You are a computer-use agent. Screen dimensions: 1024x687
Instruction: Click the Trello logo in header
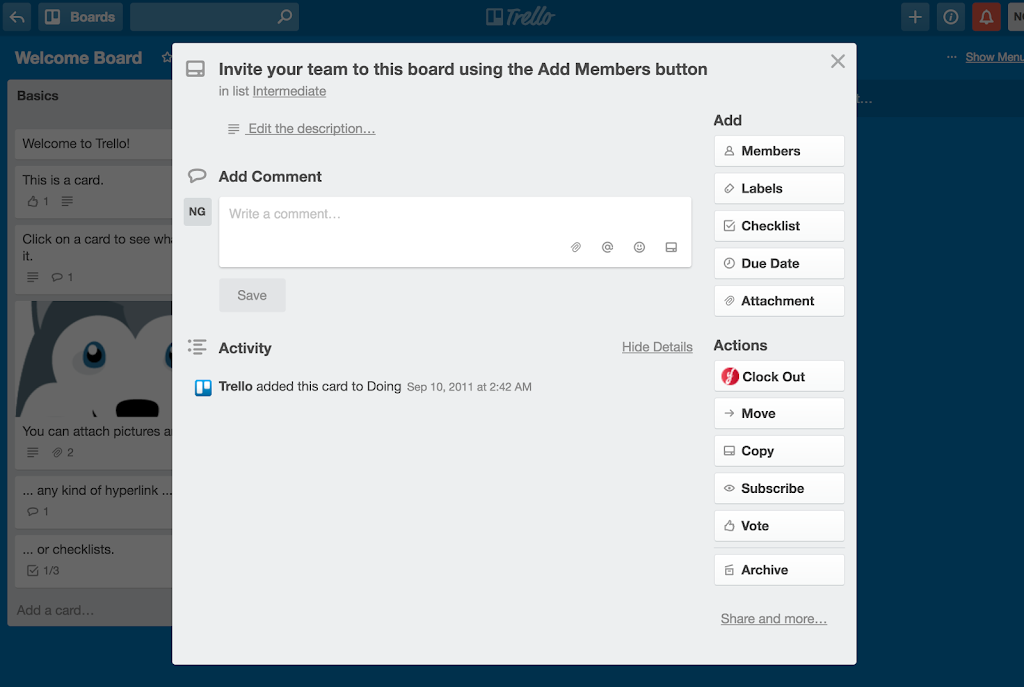[520, 17]
